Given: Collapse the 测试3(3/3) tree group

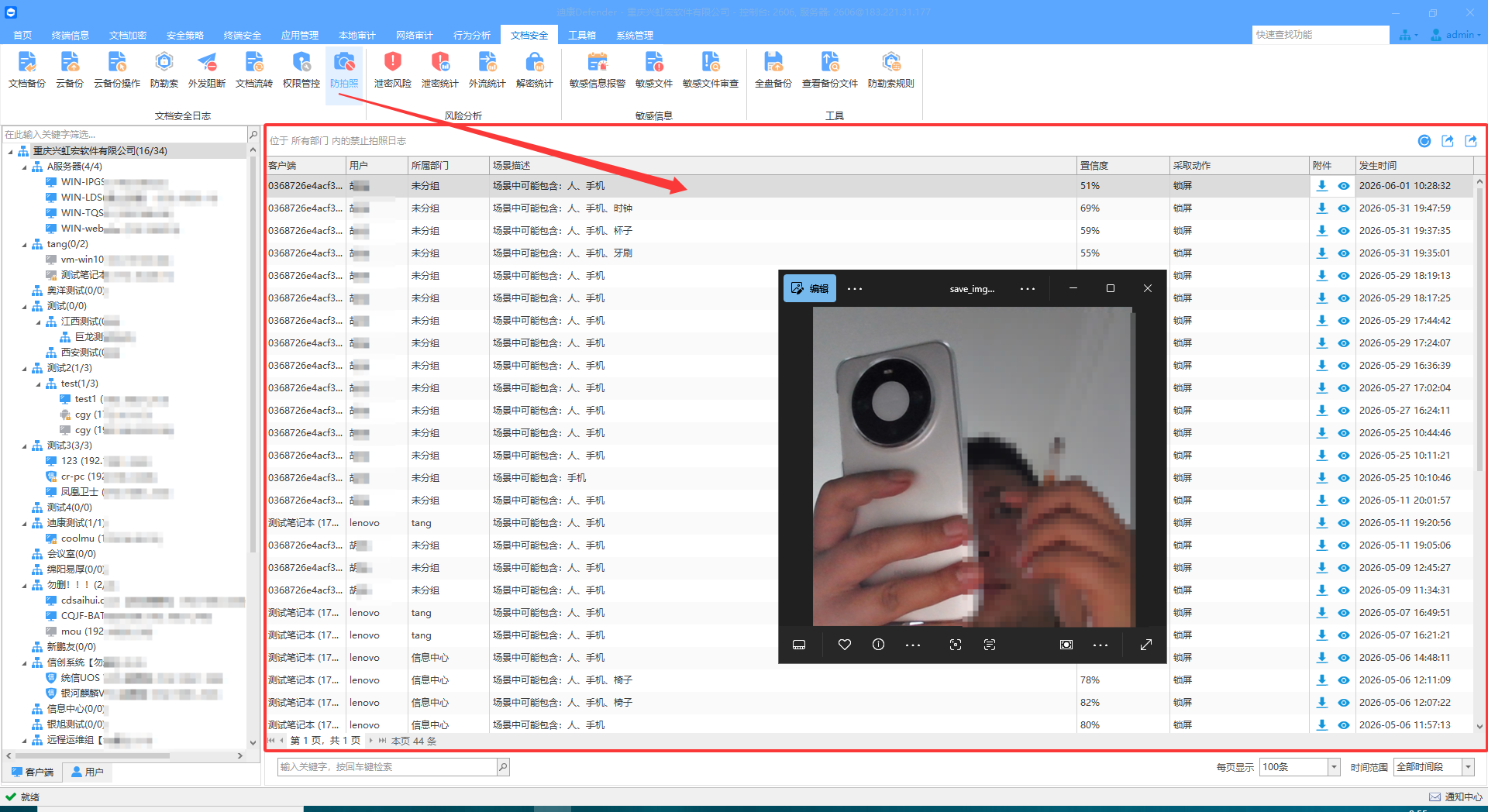Looking at the screenshot, I should (24, 446).
